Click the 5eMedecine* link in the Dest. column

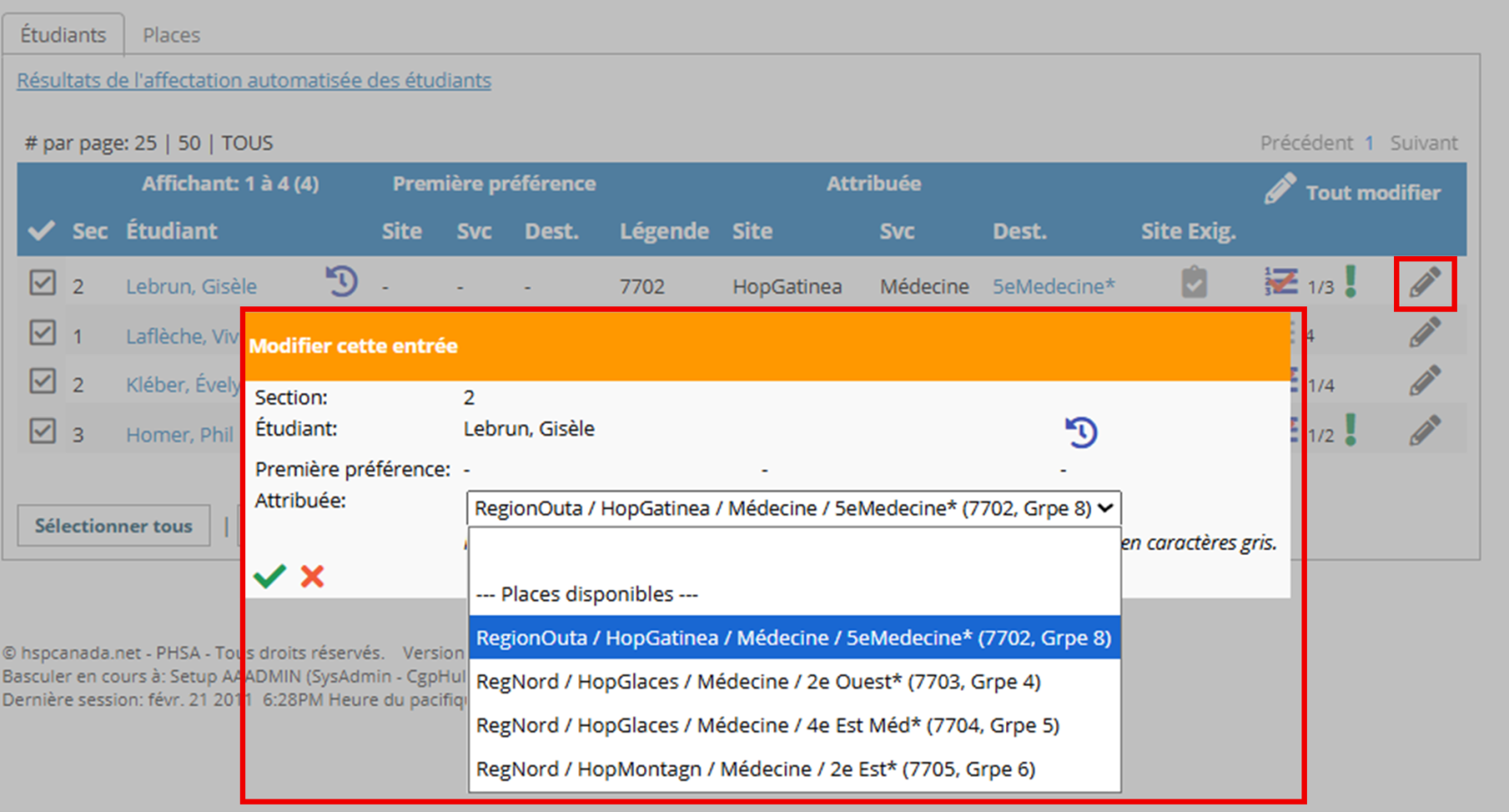[1053, 286]
